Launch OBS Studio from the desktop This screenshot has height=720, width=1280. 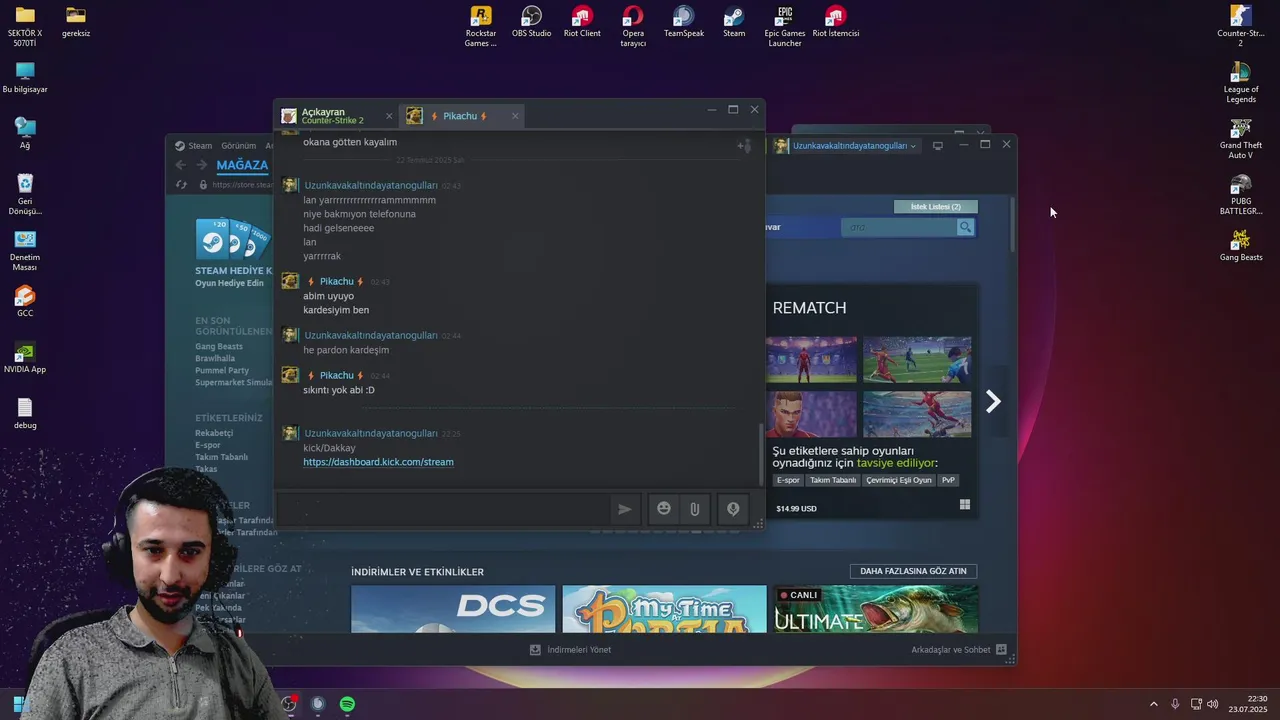(531, 22)
